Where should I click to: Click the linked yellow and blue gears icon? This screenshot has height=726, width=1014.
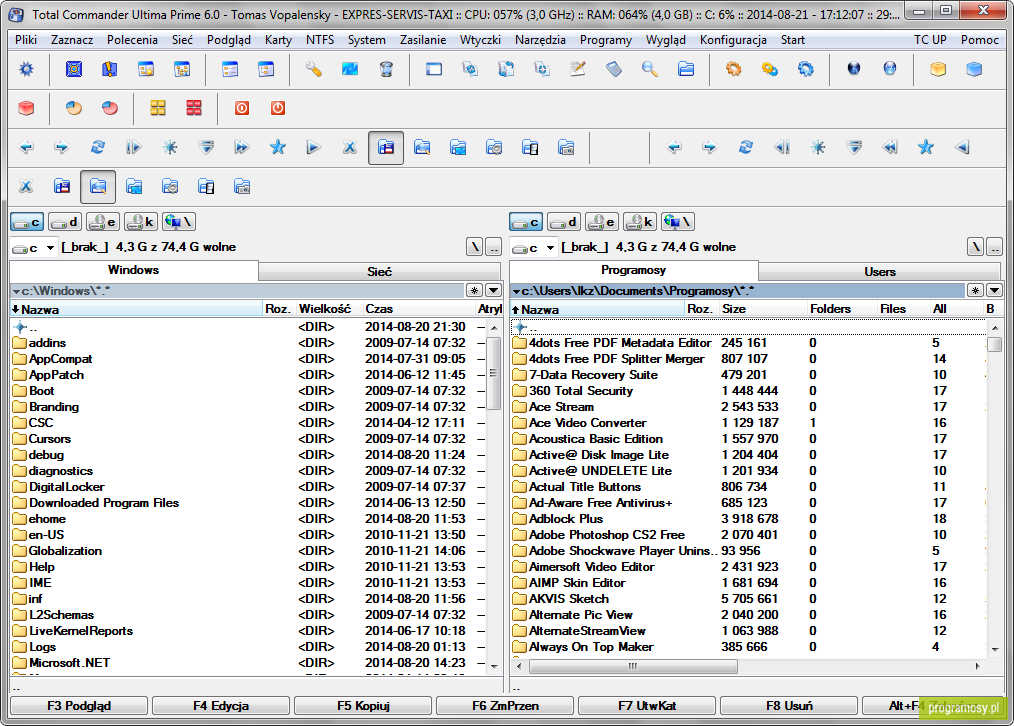pyautogui.click(x=770, y=69)
